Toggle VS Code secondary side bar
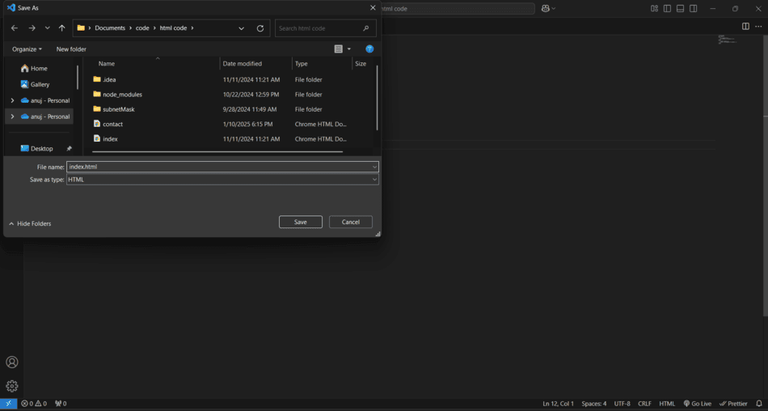Viewport: 768px width, 411px height. [x=694, y=8]
